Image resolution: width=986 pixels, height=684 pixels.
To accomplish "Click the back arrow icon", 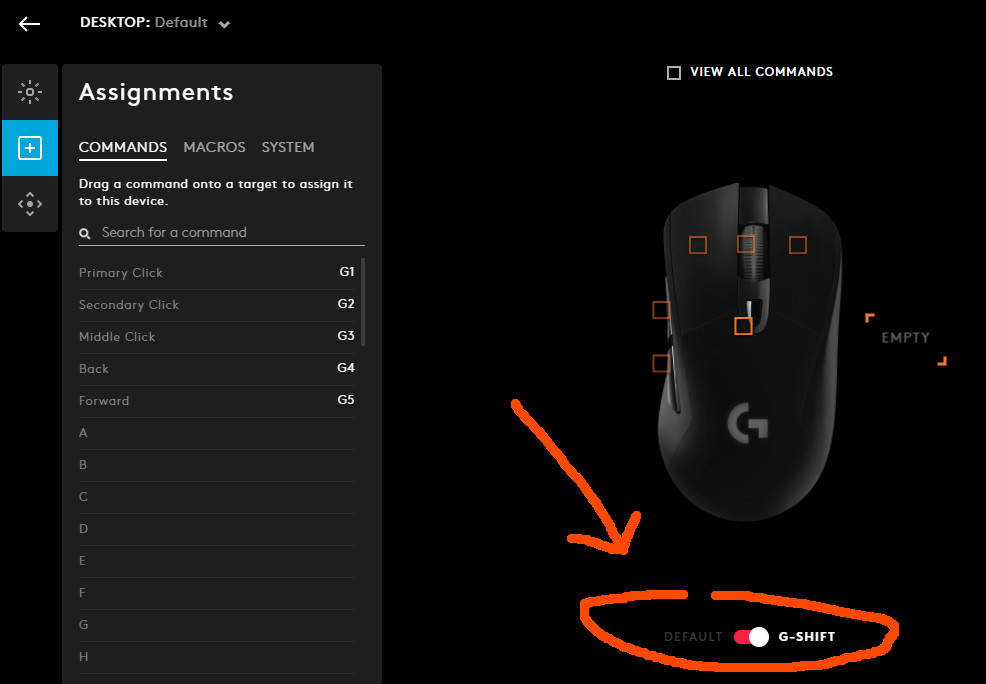I will [x=29, y=24].
